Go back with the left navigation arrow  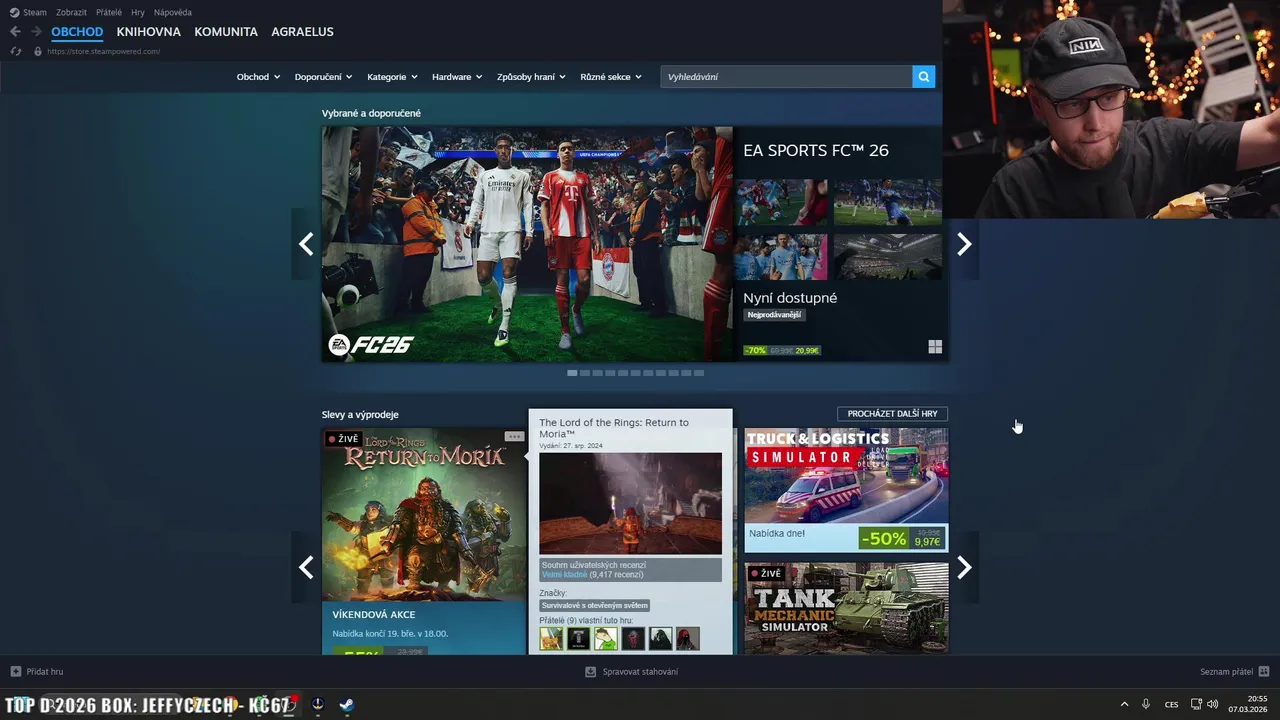point(15,32)
